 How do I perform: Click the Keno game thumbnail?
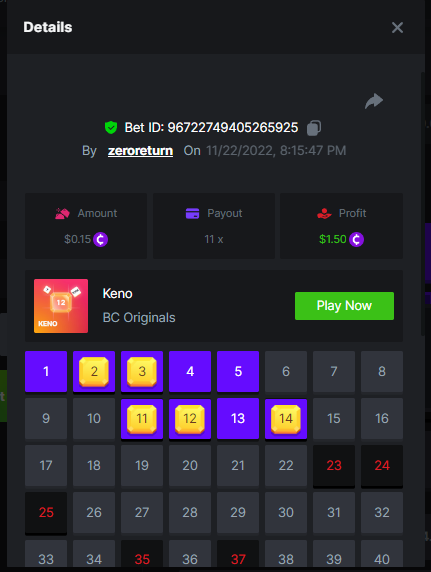tap(61, 306)
